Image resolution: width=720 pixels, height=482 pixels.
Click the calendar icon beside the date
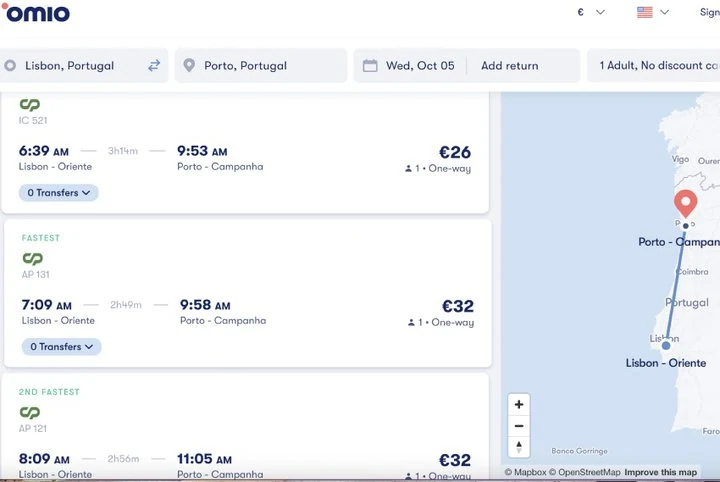(370, 66)
